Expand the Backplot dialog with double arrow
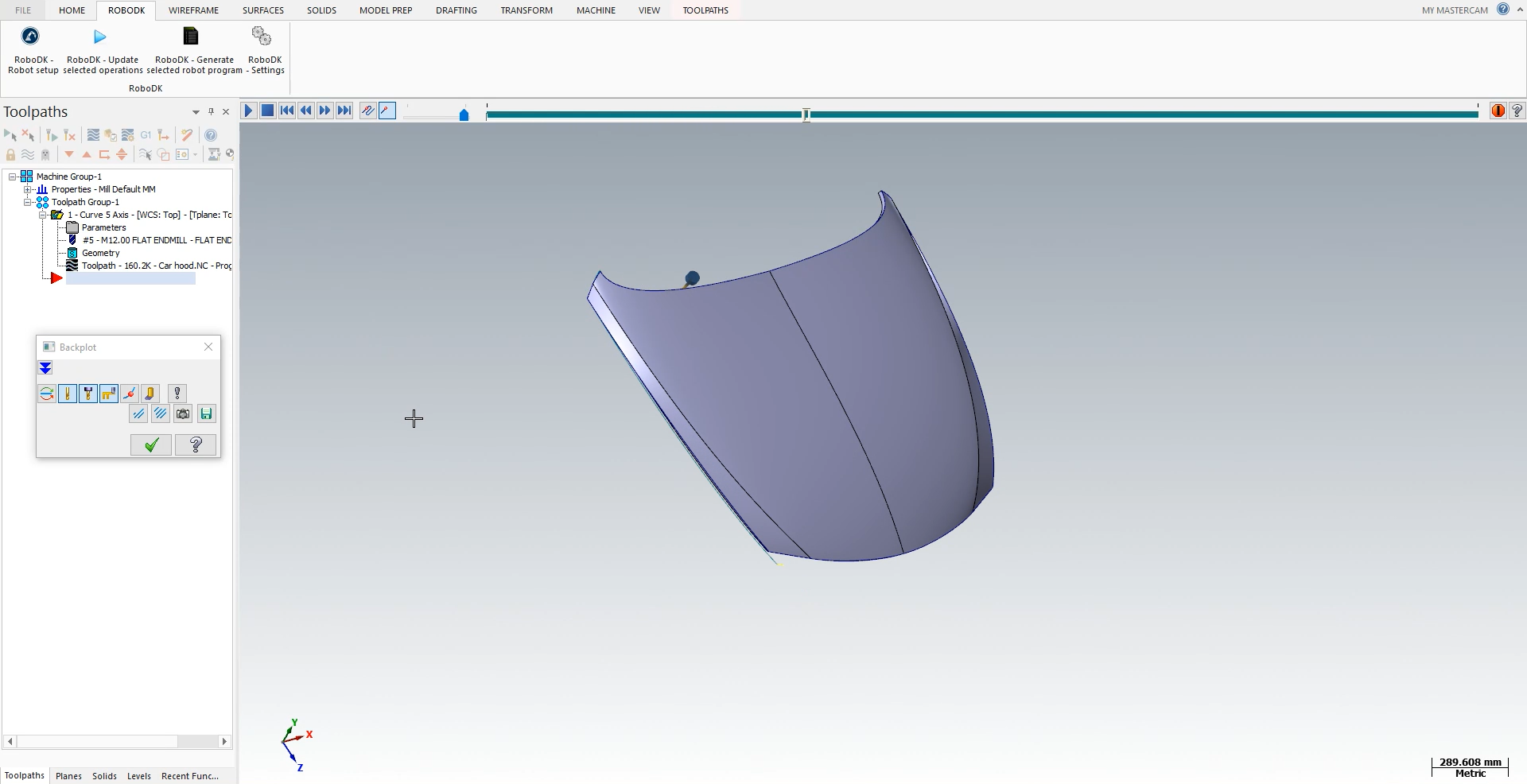 [45, 368]
